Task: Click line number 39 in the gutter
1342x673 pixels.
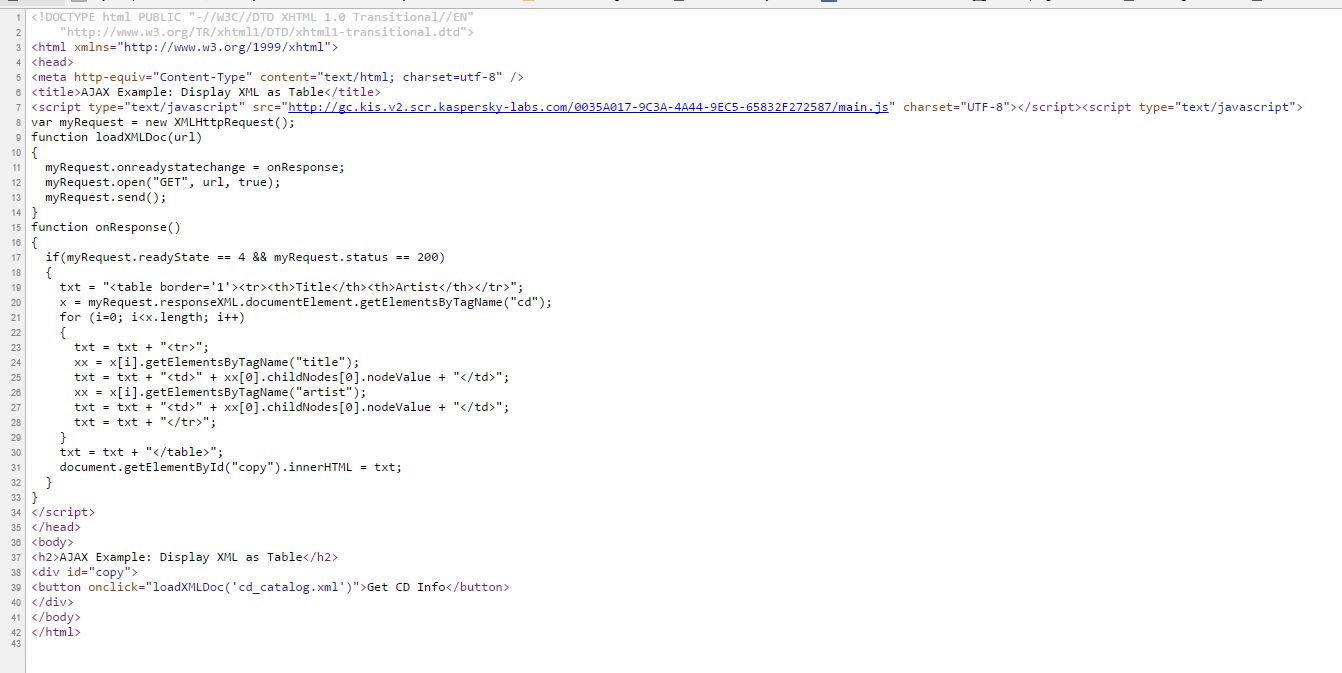Action: pyautogui.click(x=17, y=587)
